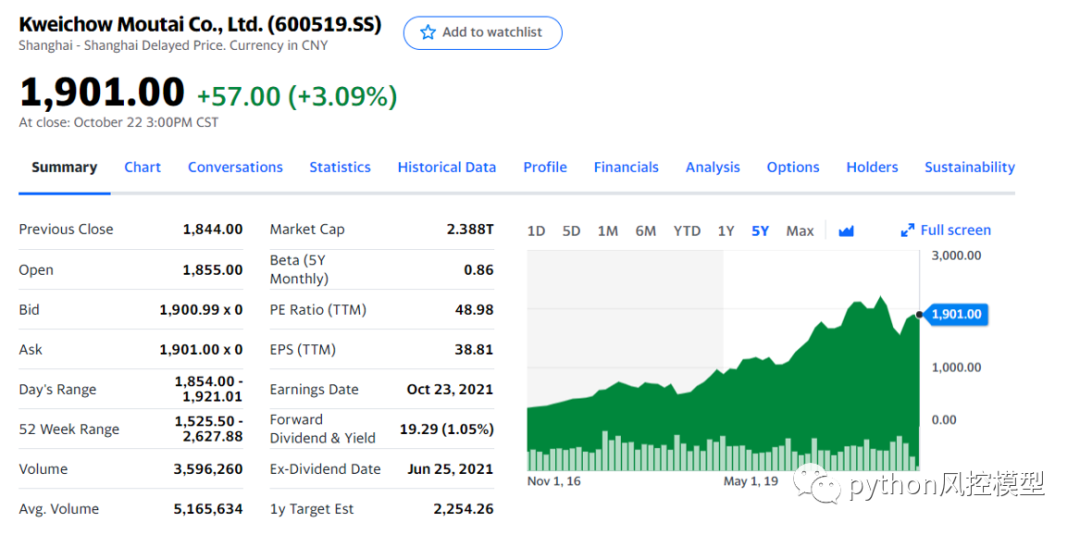
Task: Click the 1y Target Est value 2,254.26
Action: pyautogui.click(x=464, y=510)
